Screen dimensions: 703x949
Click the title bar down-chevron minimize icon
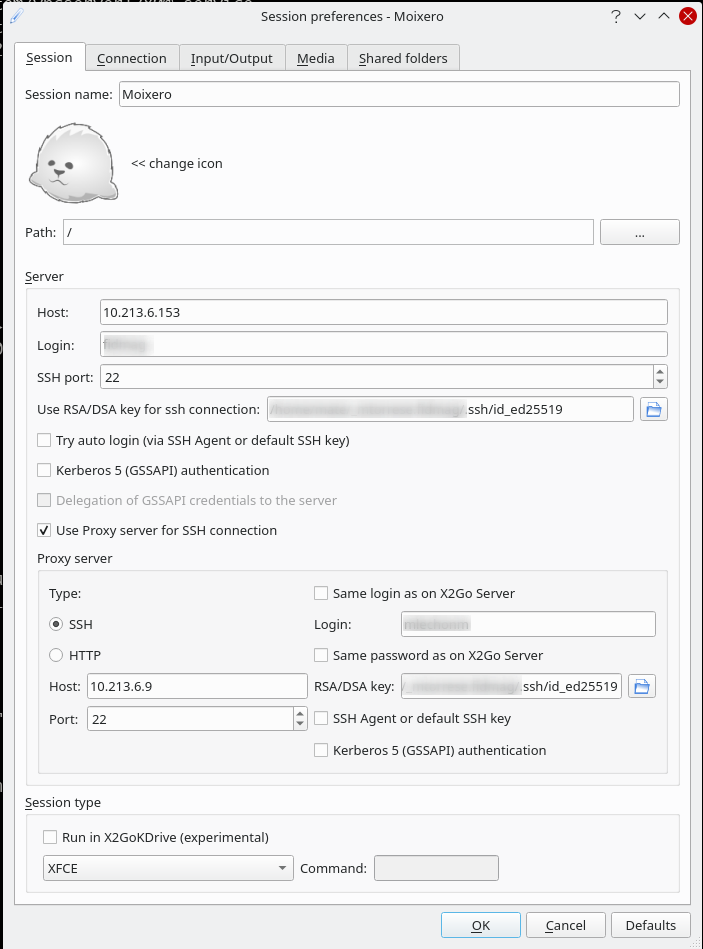[639, 16]
